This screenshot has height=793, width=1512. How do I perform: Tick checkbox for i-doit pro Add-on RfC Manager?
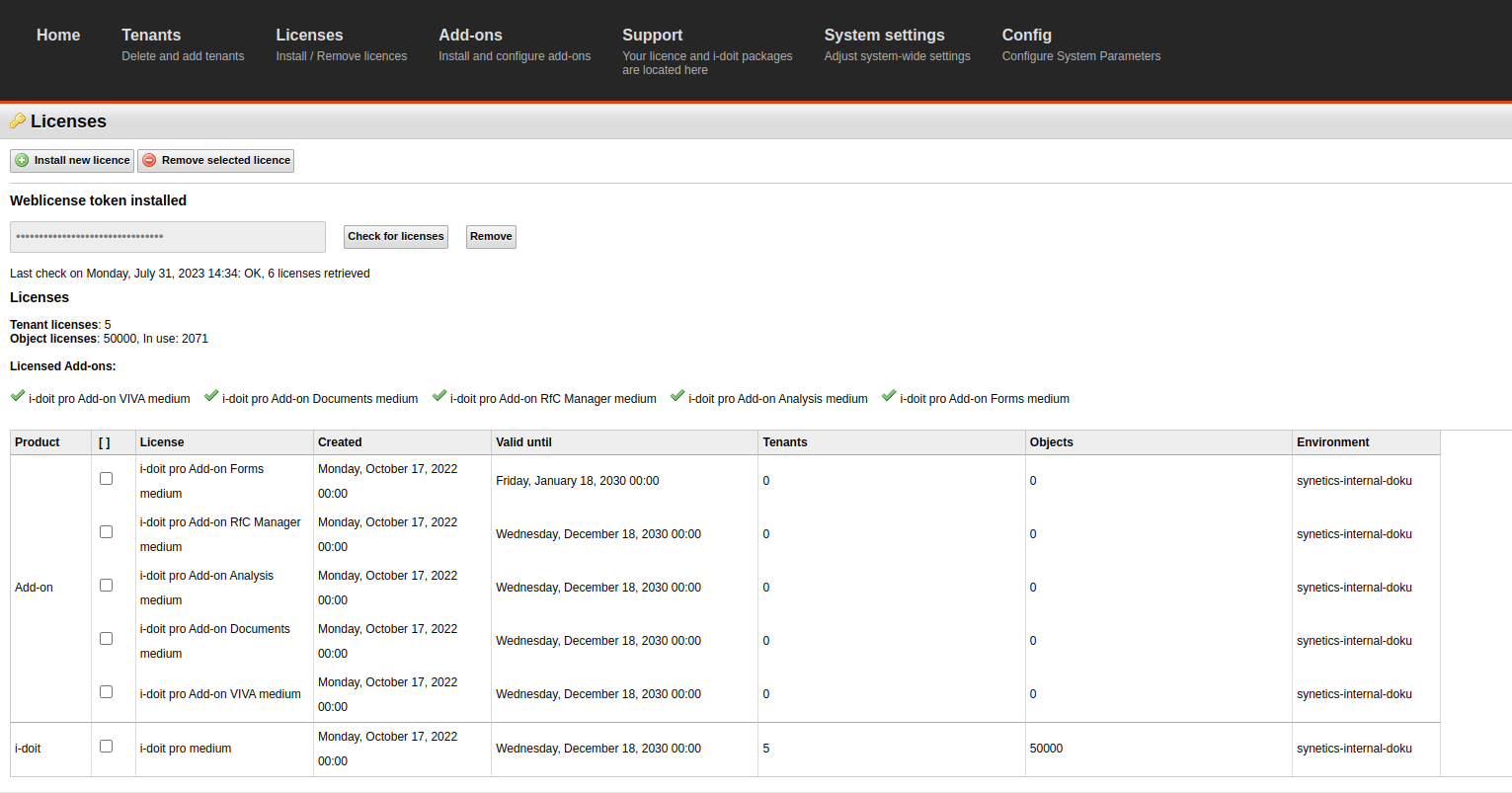(x=106, y=531)
